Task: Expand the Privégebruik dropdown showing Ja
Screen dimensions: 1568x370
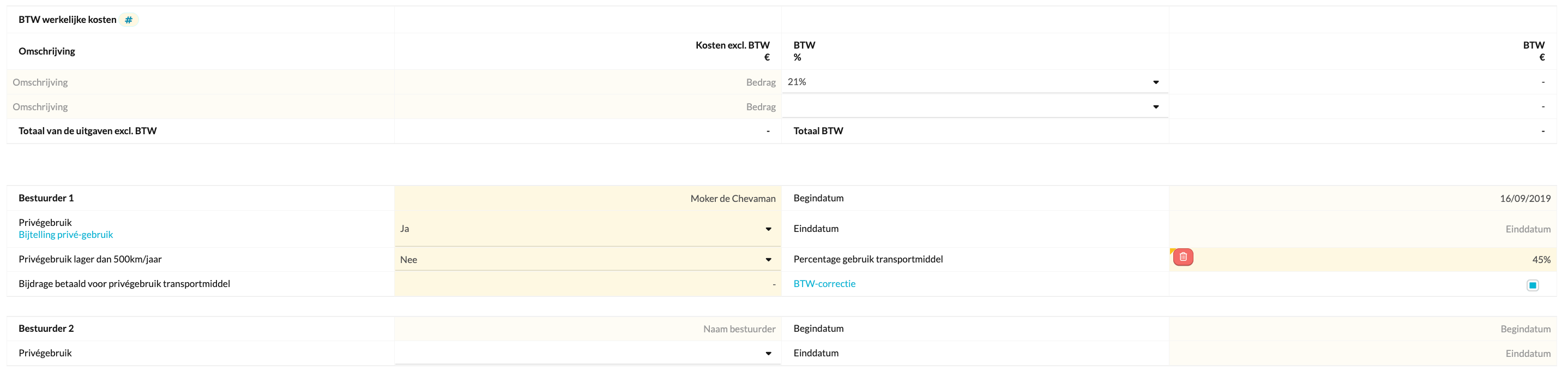Action: [587, 229]
